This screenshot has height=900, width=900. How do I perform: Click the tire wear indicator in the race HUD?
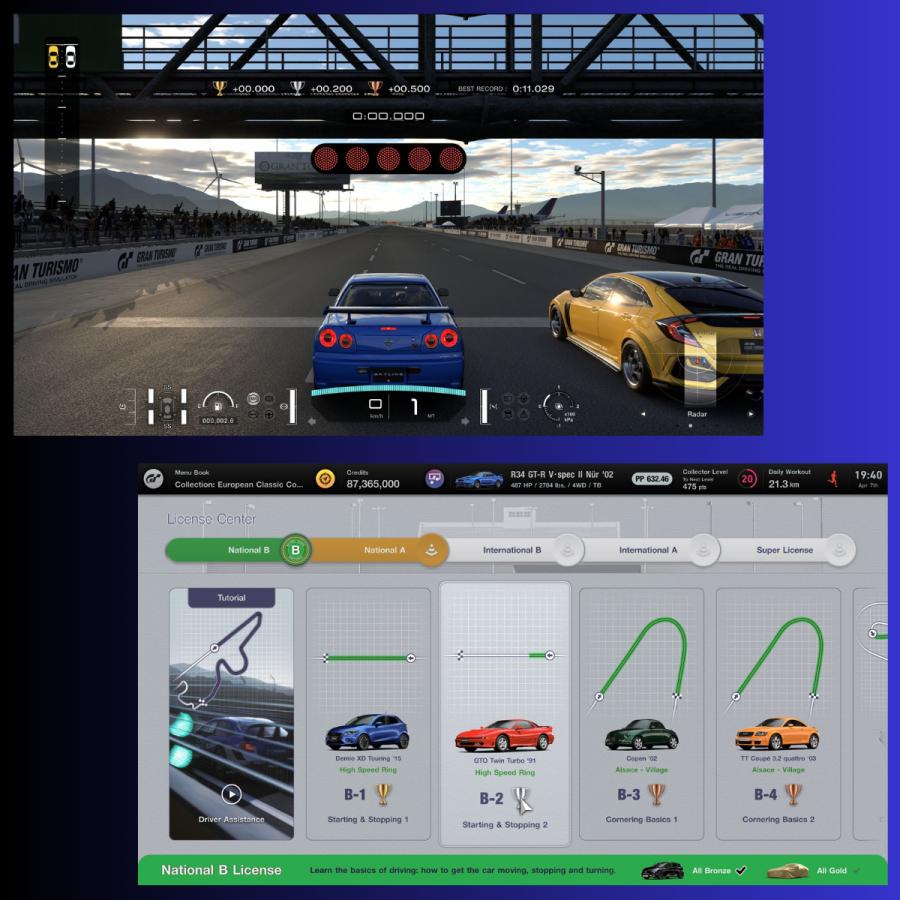click(167, 406)
